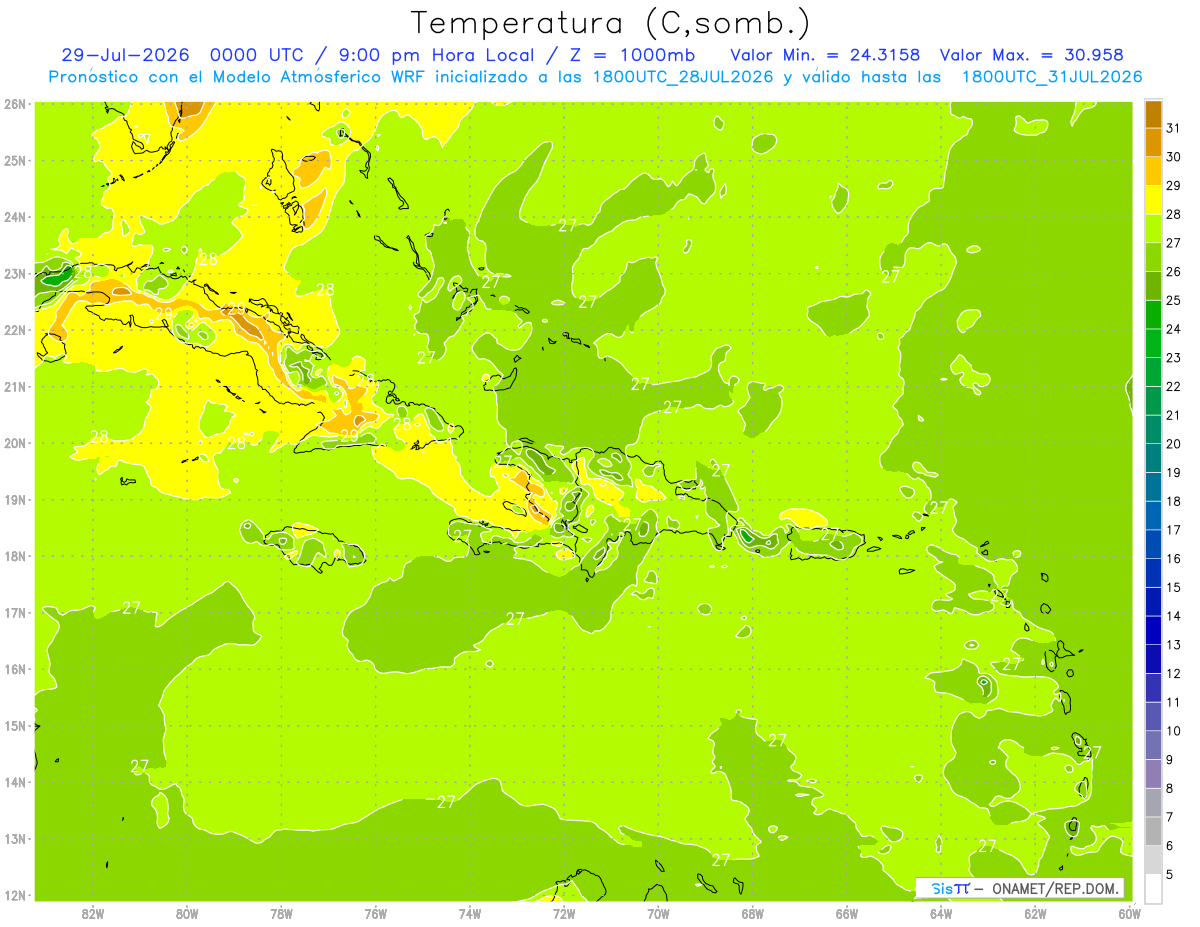Click legend value 5

pyautogui.click(x=1170, y=875)
